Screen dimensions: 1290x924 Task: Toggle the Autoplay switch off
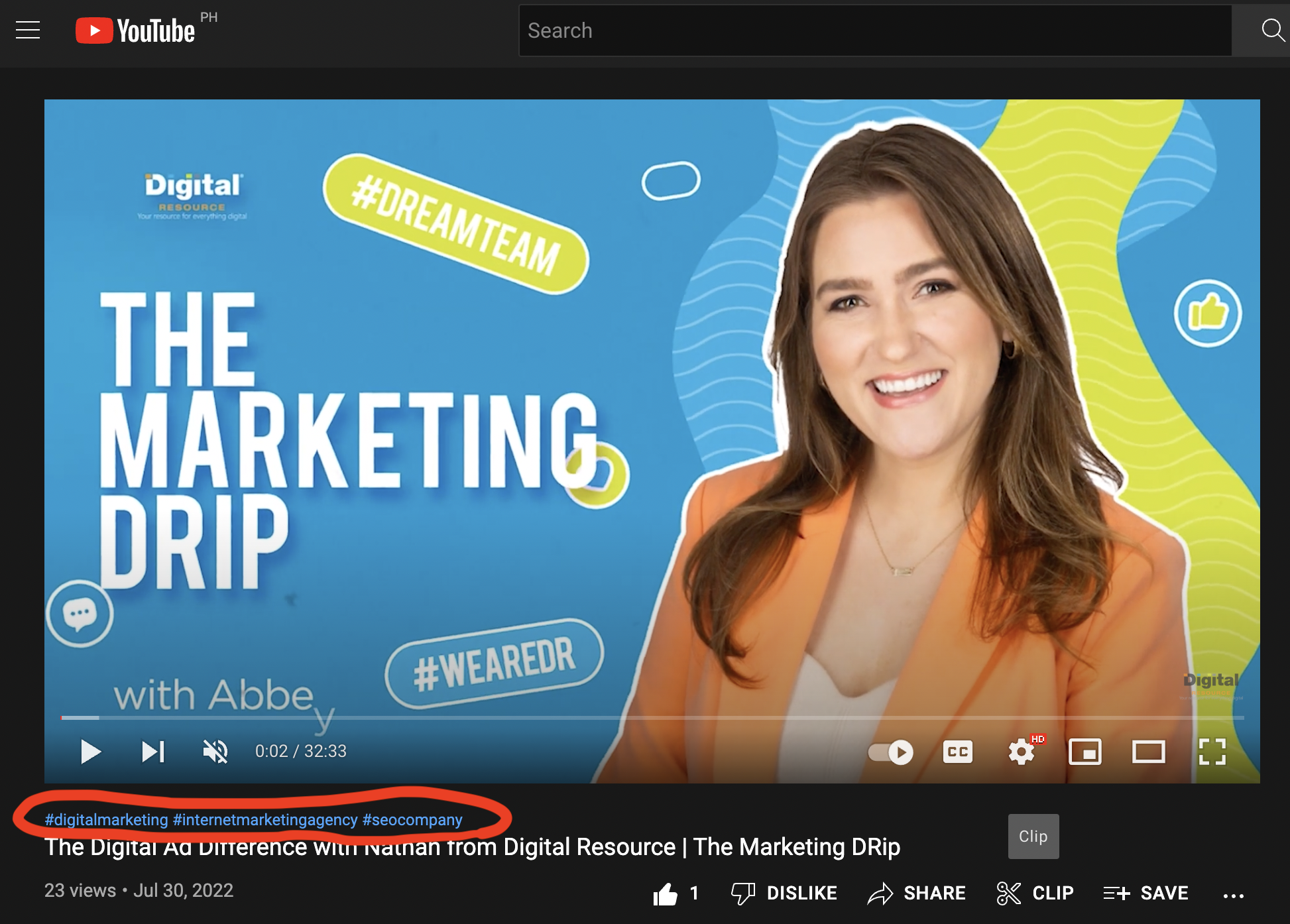coord(890,752)
